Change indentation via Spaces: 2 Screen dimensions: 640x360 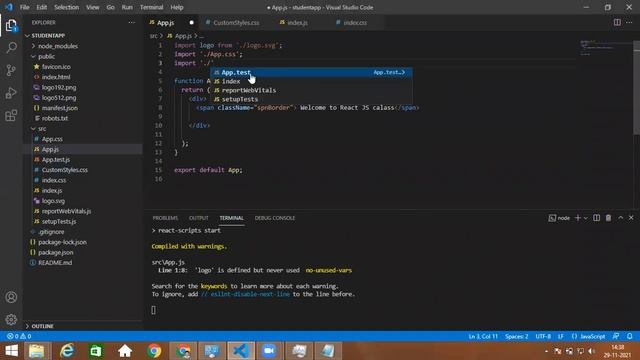pos(516,336)
